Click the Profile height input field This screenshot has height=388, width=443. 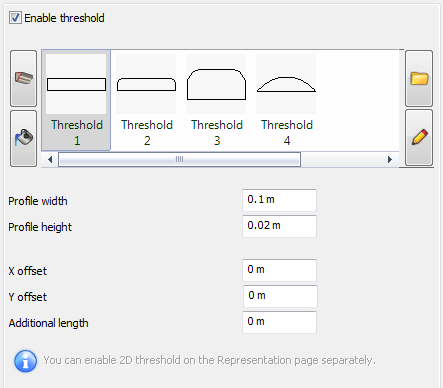click(x=279, y=226)
